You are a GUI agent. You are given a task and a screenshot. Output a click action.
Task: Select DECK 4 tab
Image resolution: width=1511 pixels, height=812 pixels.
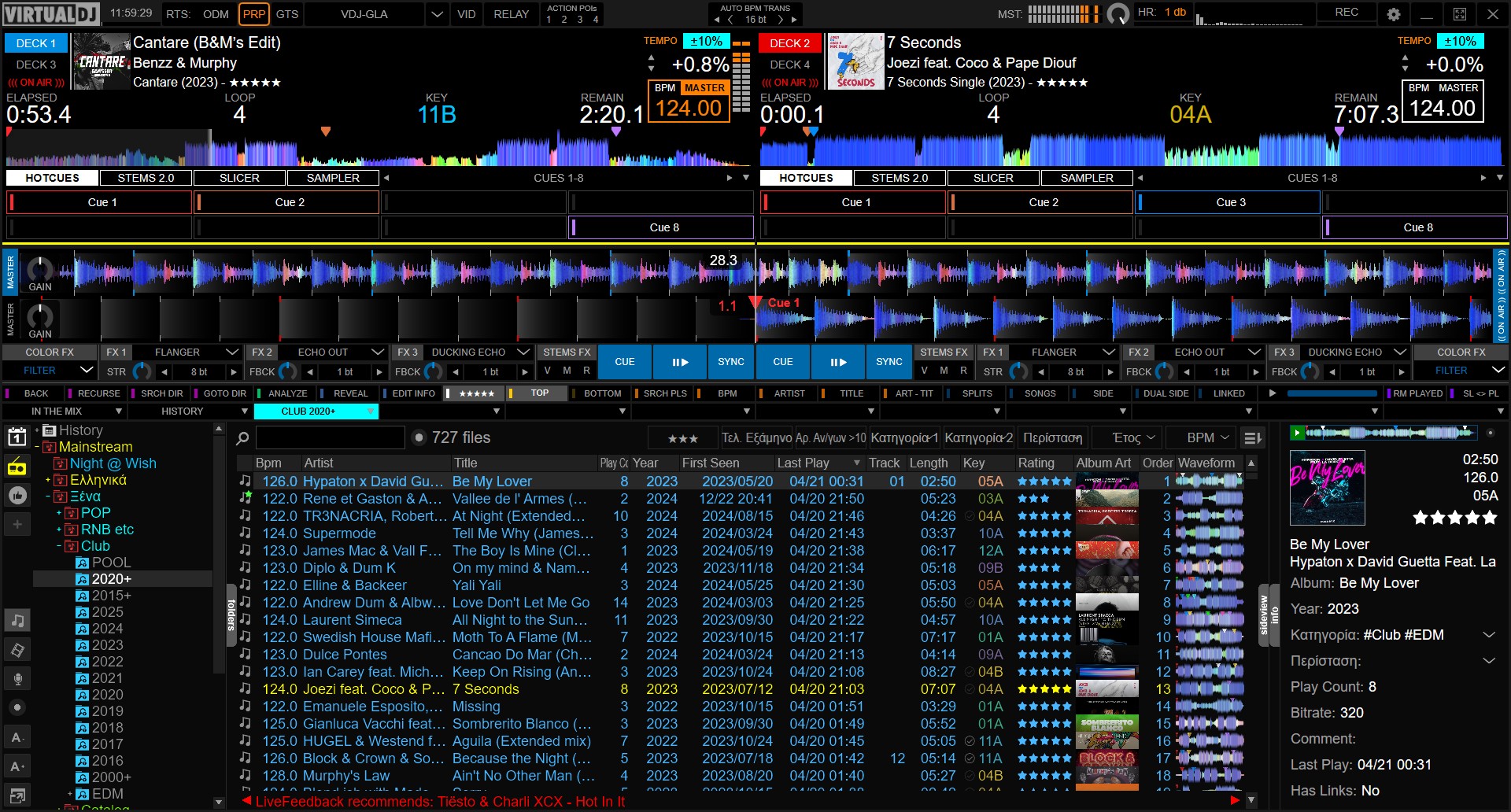point(790,65)
